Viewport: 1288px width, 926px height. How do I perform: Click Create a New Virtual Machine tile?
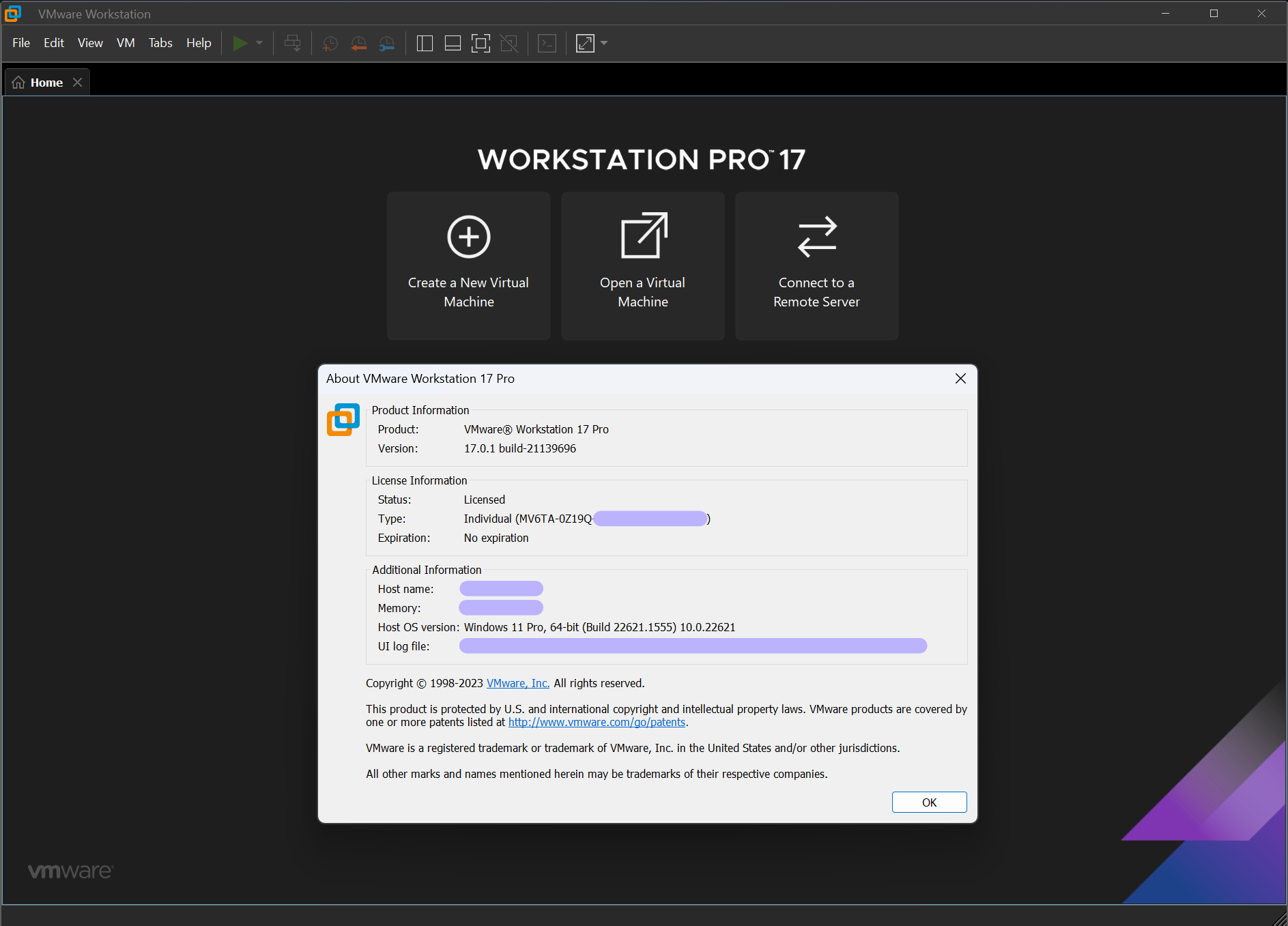[468, 266]
